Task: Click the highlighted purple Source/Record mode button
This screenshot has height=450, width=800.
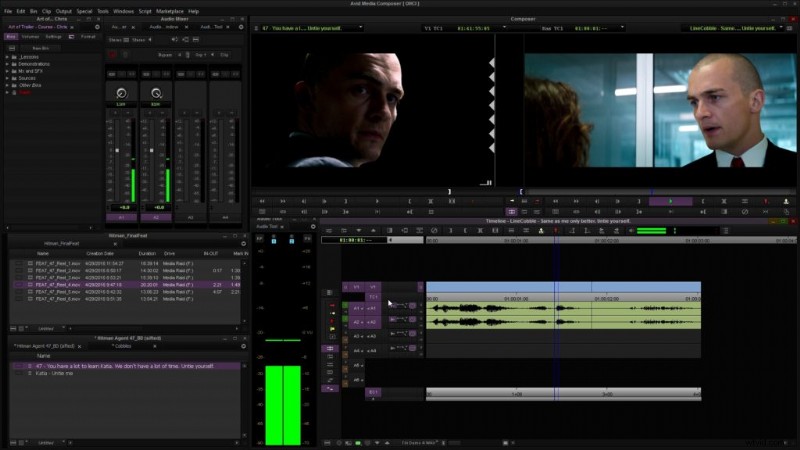Action: (512, 211)
